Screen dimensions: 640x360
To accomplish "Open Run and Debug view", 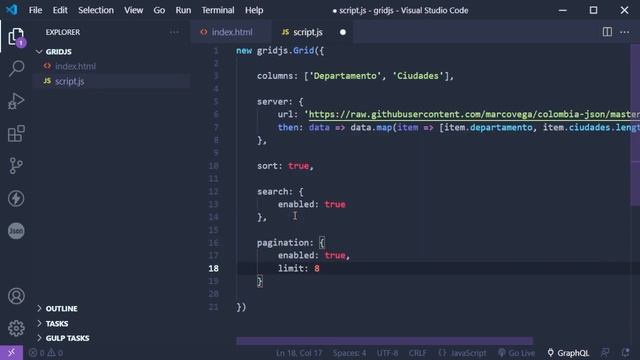I will point(16,101).
